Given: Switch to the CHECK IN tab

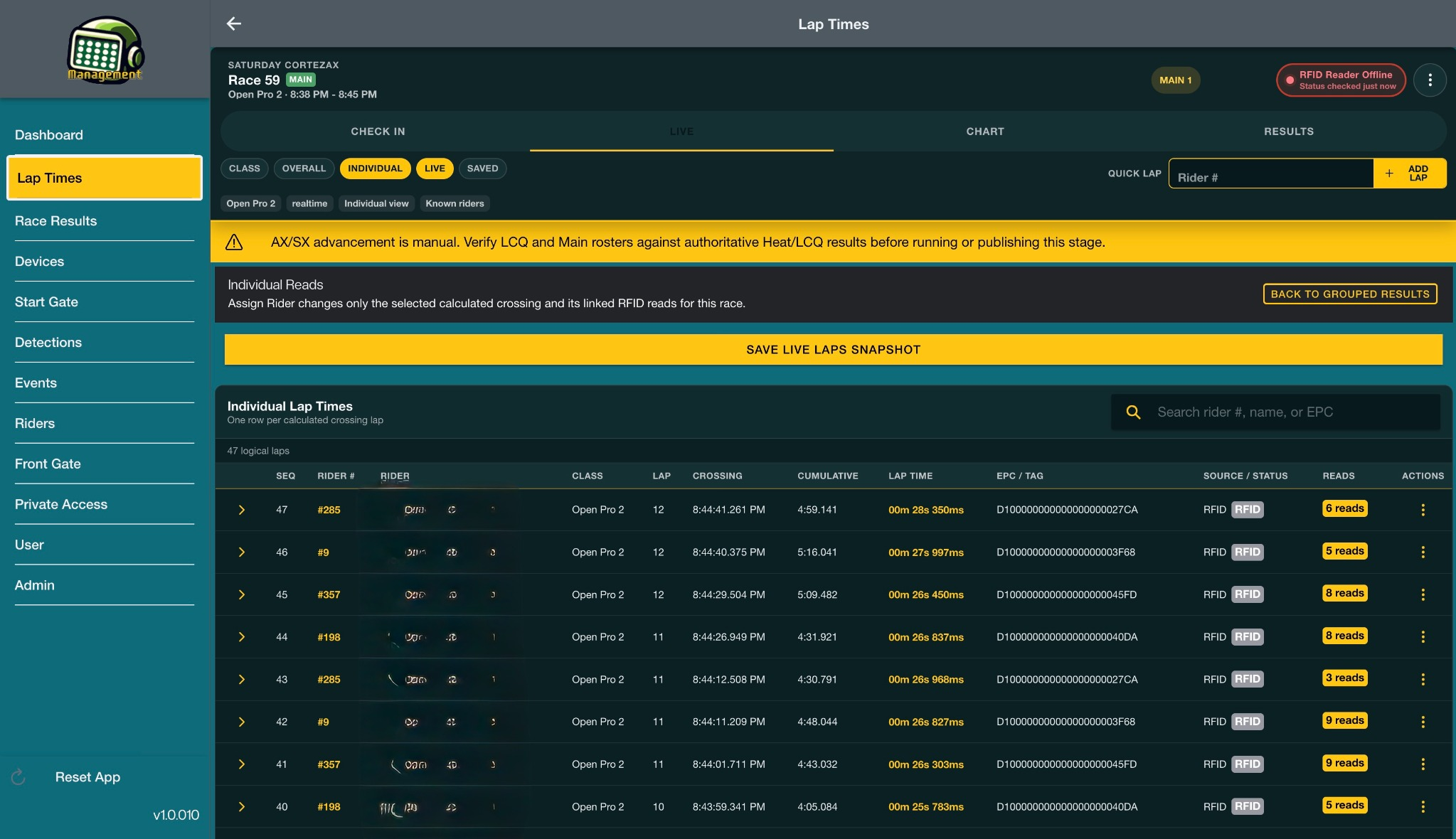Looking at the screenshot, I should (378, 132).
